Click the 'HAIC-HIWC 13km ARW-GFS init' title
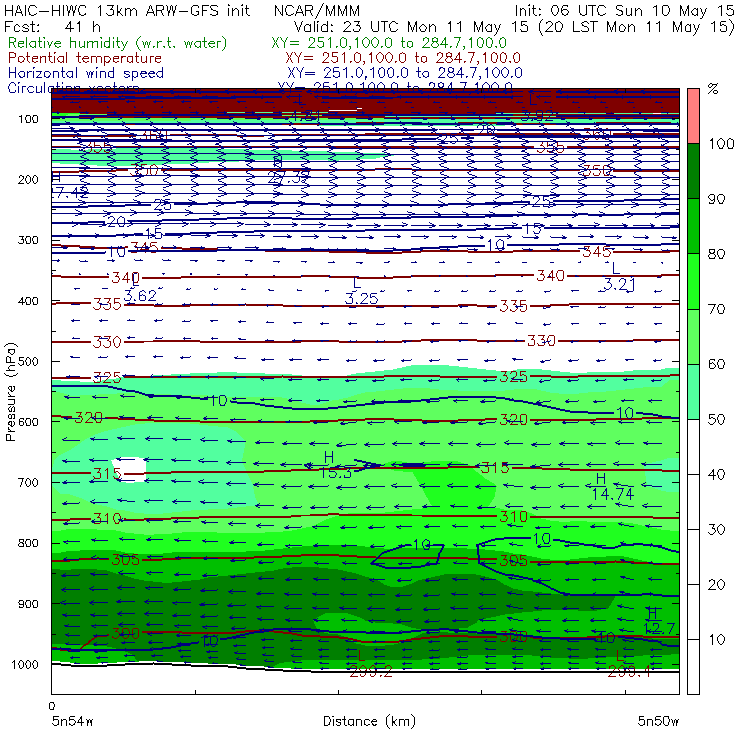This screenshot has width=740, height=740. (x=126, y=10)
